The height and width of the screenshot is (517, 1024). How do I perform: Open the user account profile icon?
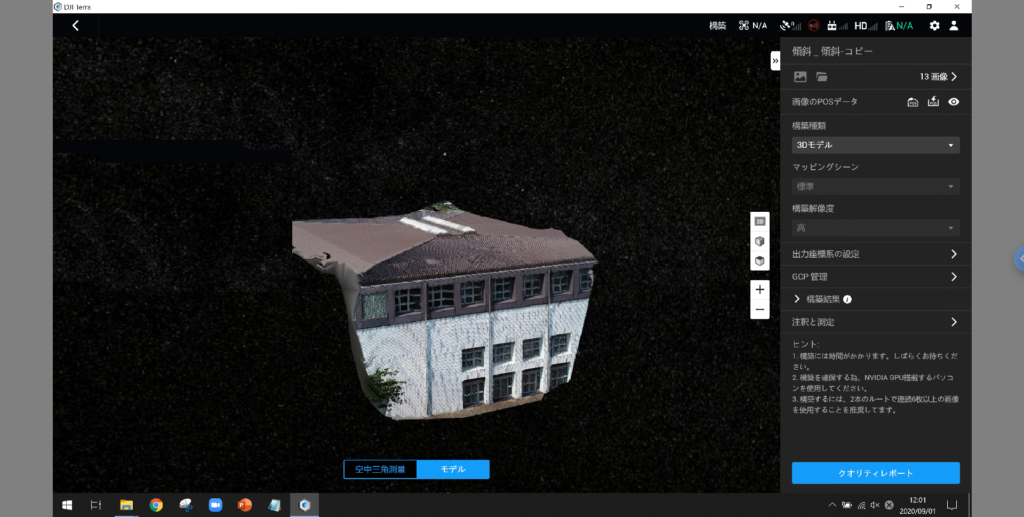[x=954, y=26]
